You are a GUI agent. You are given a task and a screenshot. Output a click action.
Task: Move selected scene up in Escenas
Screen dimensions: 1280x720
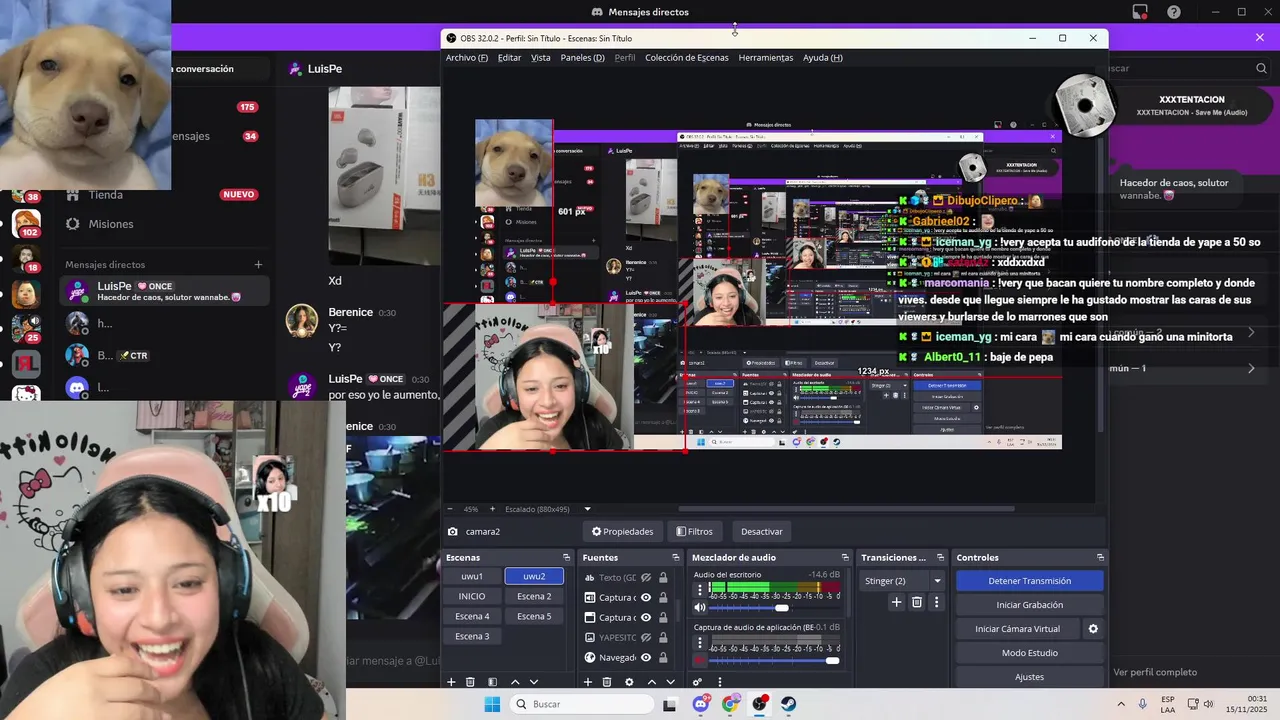click(x=515, y=682)
